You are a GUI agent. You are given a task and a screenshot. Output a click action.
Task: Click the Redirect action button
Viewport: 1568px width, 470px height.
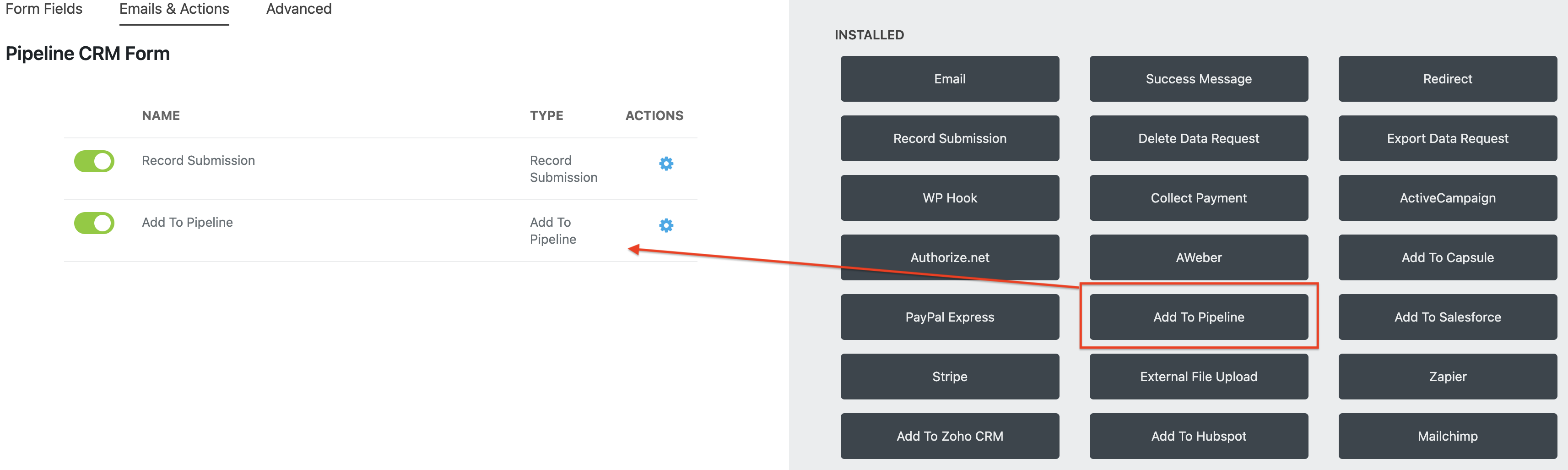(x=1447, y=79)
